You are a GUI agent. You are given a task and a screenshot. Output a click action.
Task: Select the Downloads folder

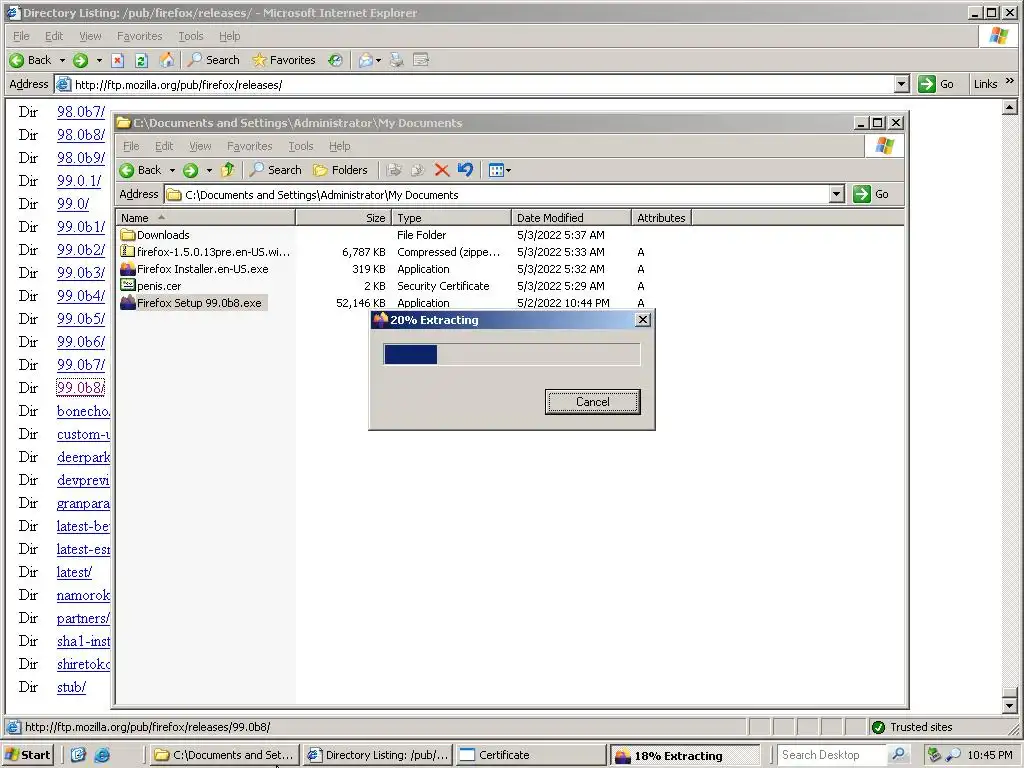[155, 235]
